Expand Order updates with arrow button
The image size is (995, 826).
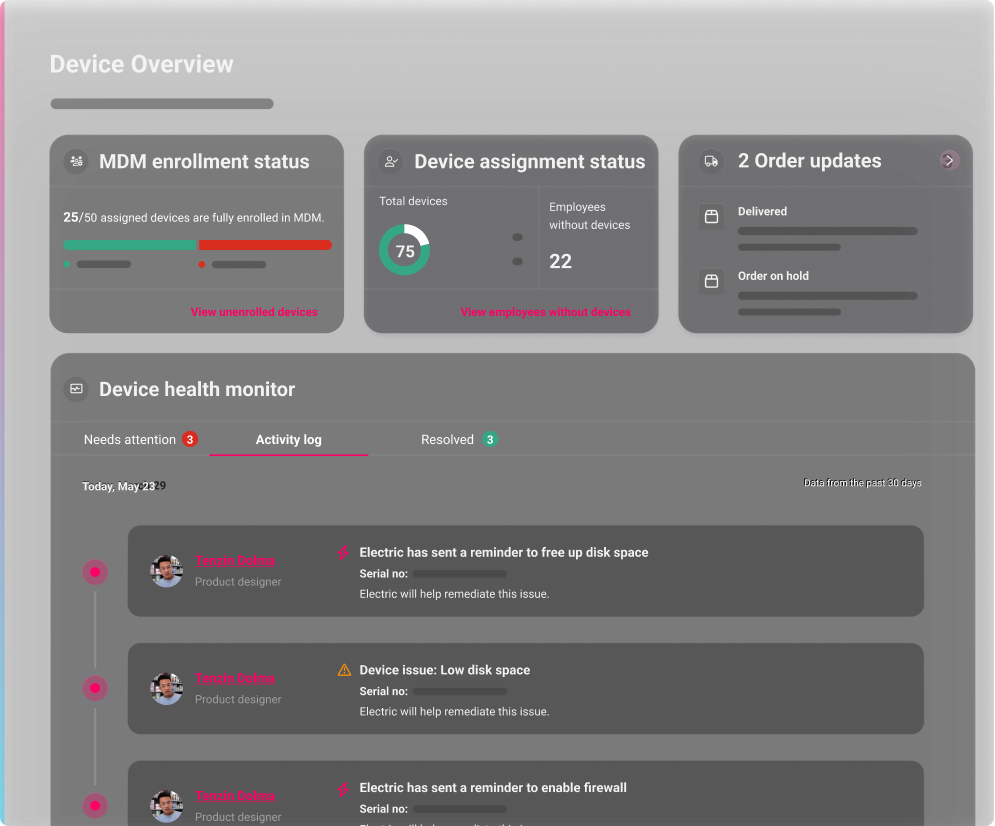coord(949,160)
